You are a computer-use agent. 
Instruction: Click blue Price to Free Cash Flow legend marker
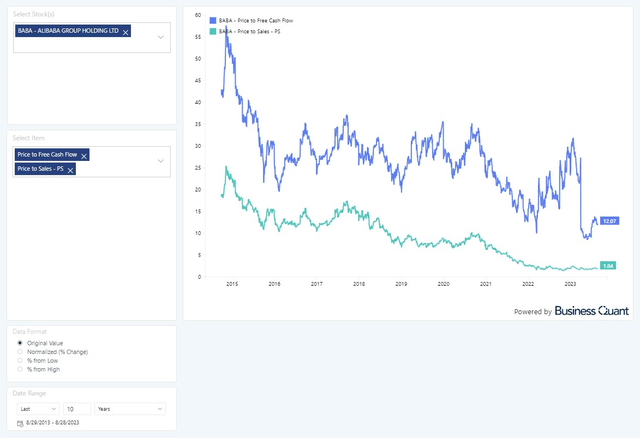211,20
